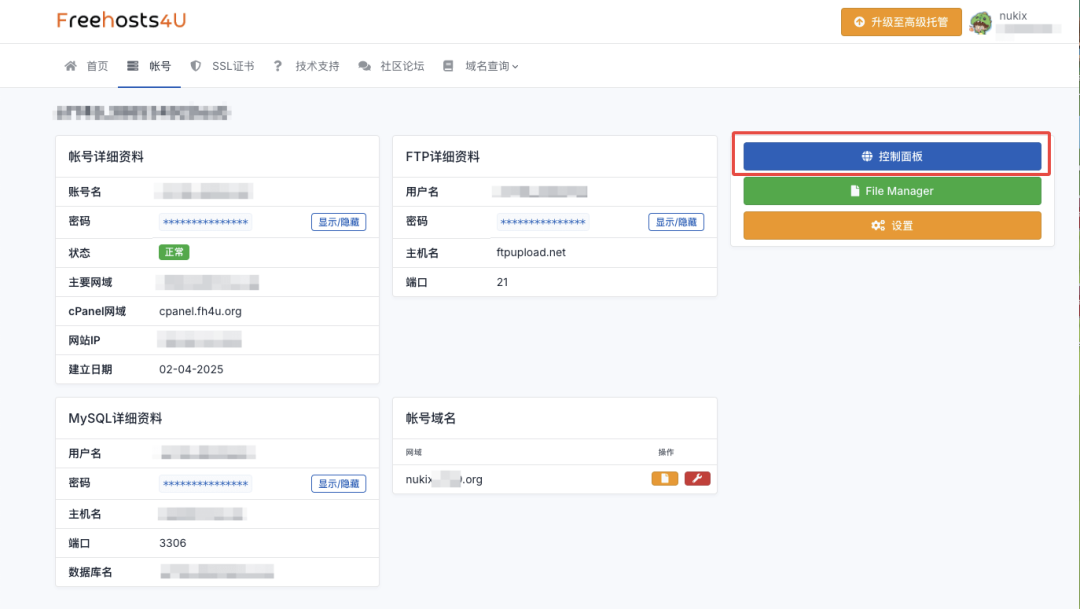Click the FTP详细资料 panel heading
This screenshot has height=609, width=1080.
(442, 157)
